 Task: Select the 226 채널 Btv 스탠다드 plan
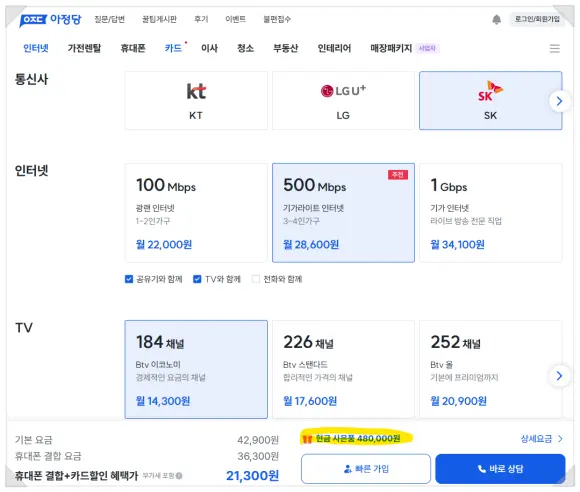tap(343, 369)
